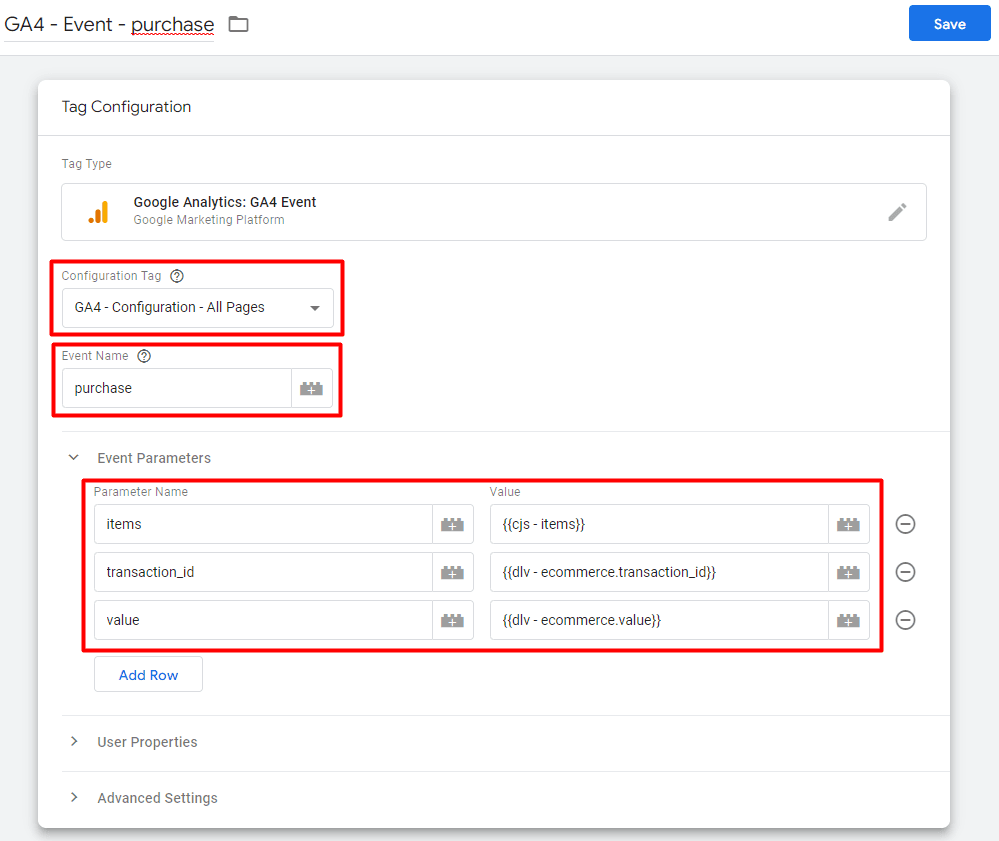
Task: Insert variable for ecommerce.transaction_id value
Action: 849,572
